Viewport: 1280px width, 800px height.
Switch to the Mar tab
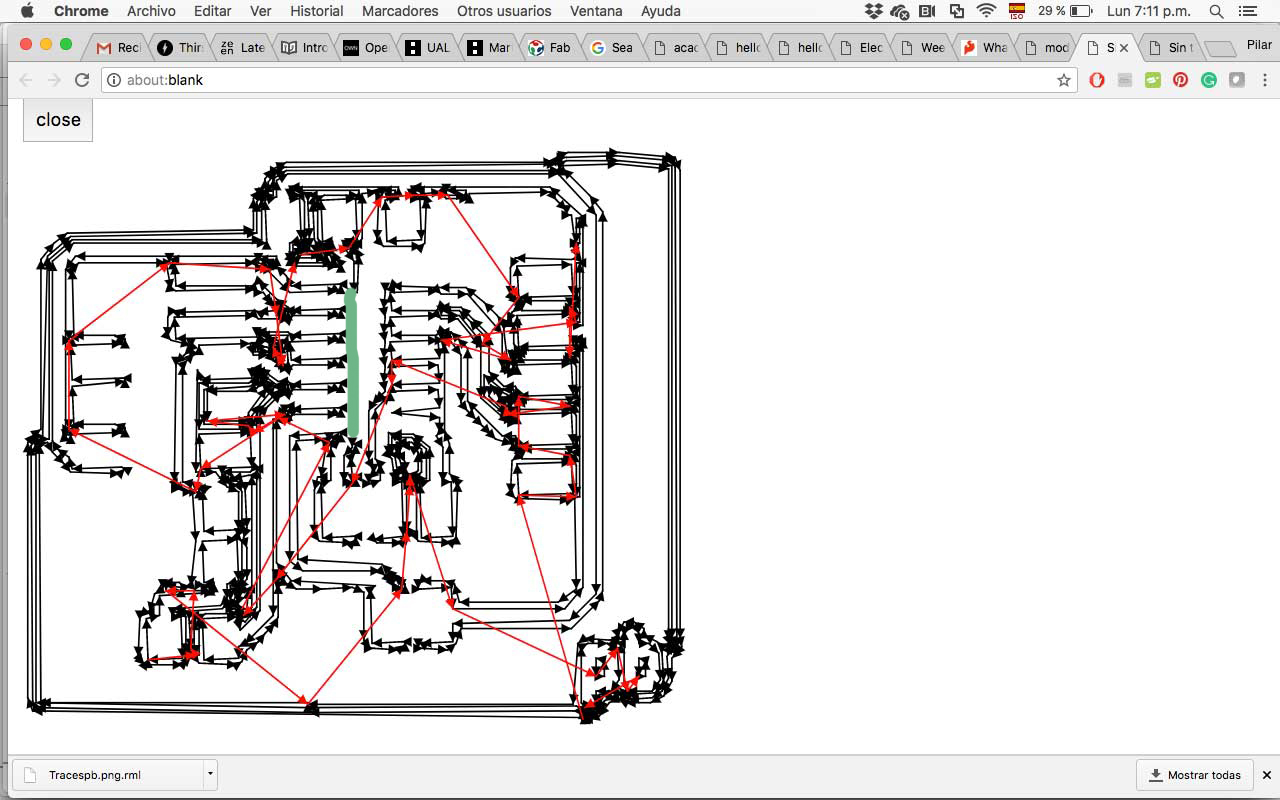[489, 47]
